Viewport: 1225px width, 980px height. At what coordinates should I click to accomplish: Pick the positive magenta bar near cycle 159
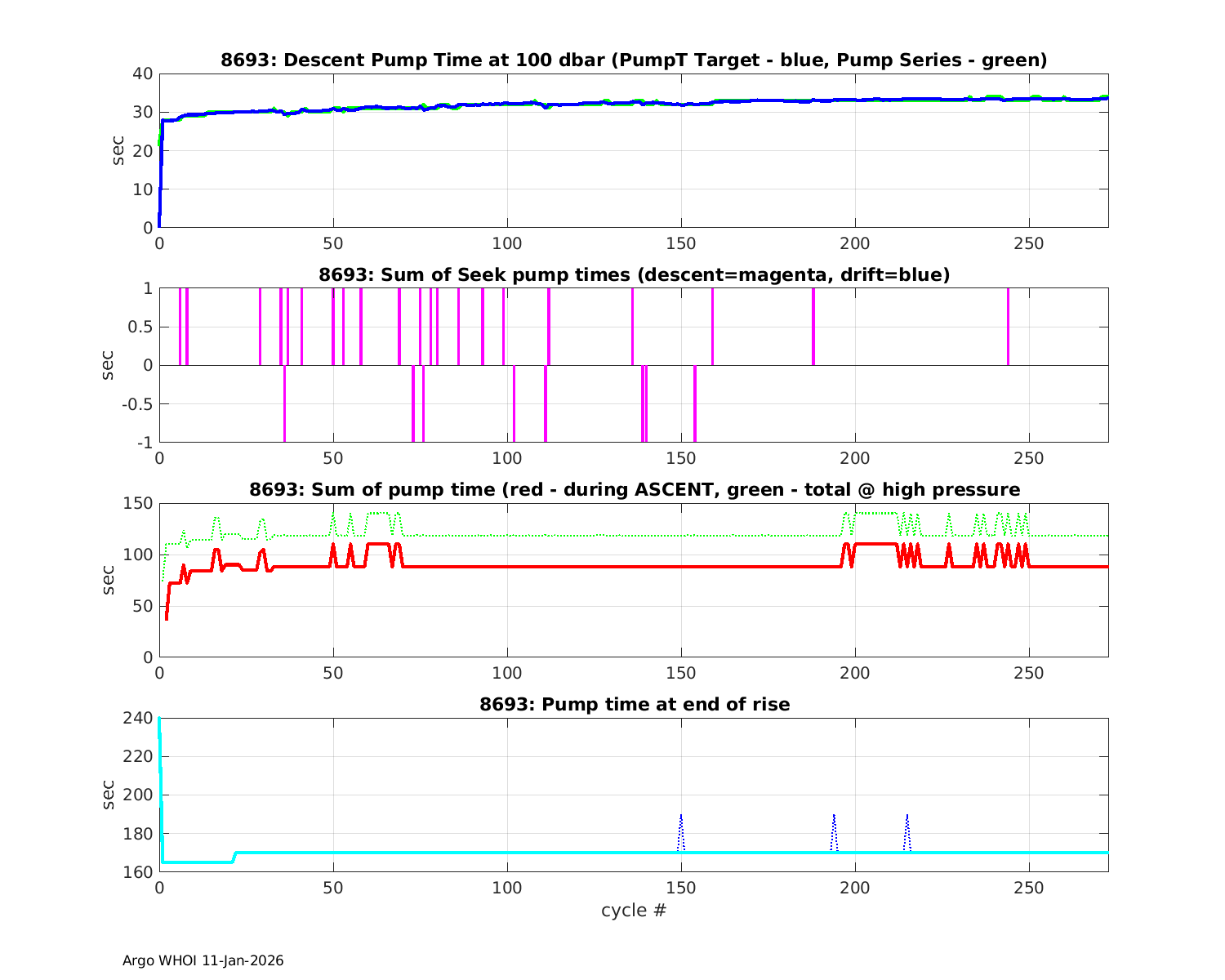712,327
